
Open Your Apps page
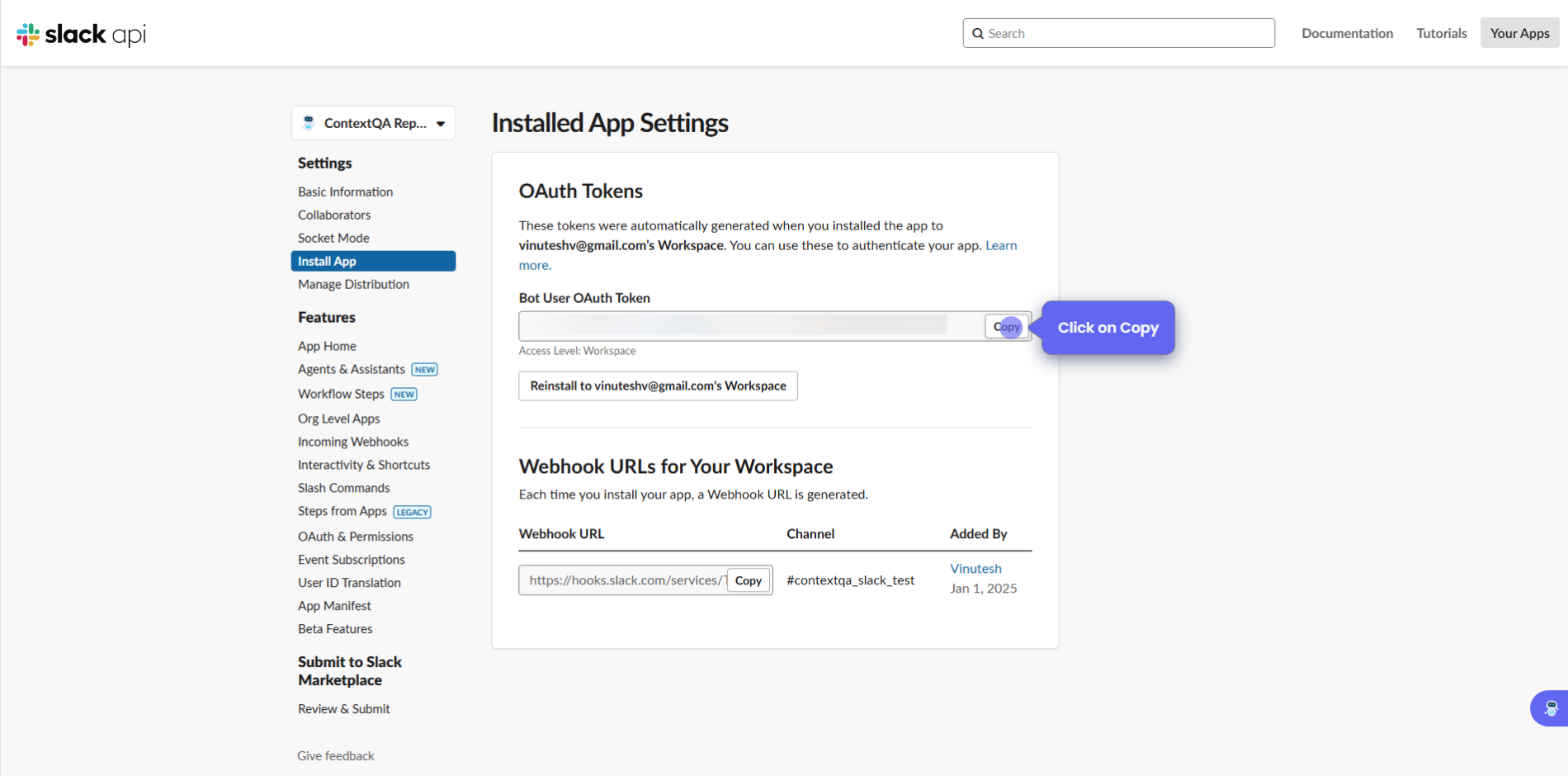(x=1519, y=33)
